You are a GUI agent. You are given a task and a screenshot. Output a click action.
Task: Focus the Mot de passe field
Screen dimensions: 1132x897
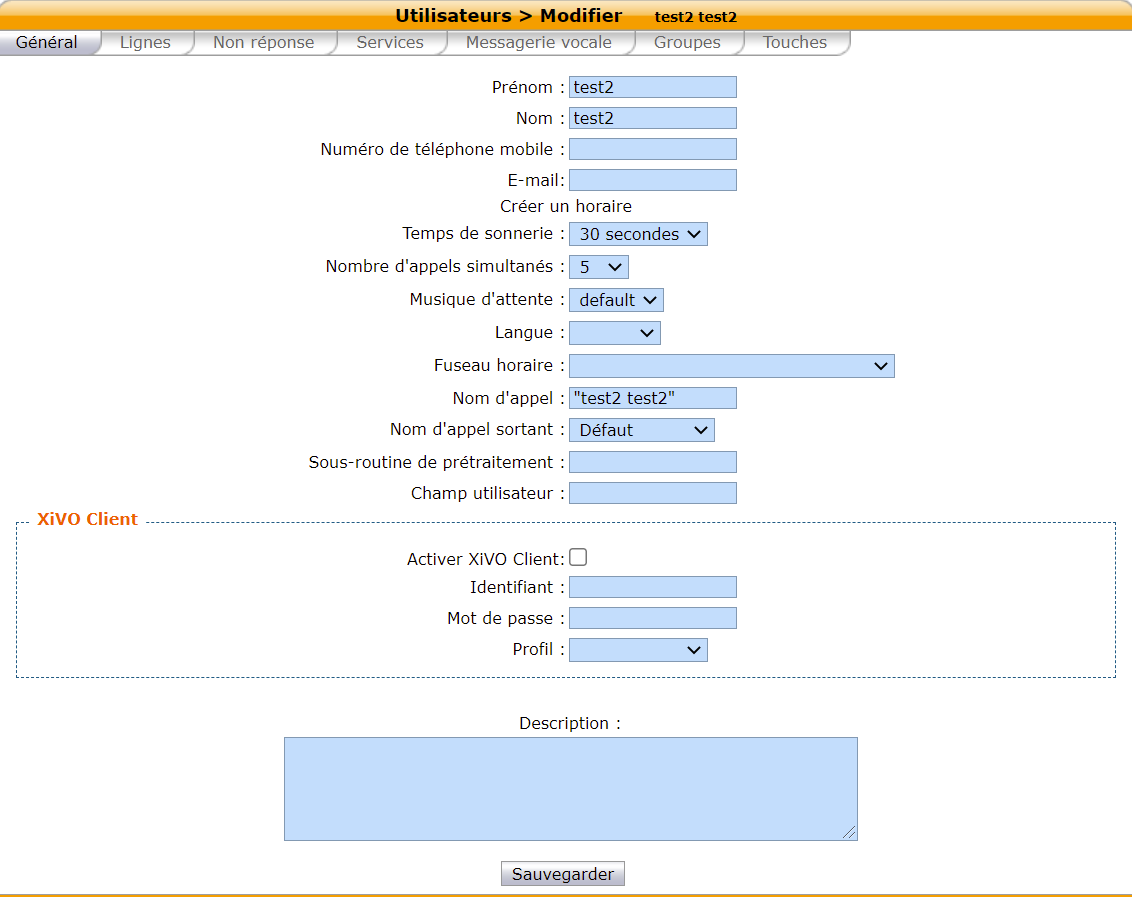click(x=652, y=618)
